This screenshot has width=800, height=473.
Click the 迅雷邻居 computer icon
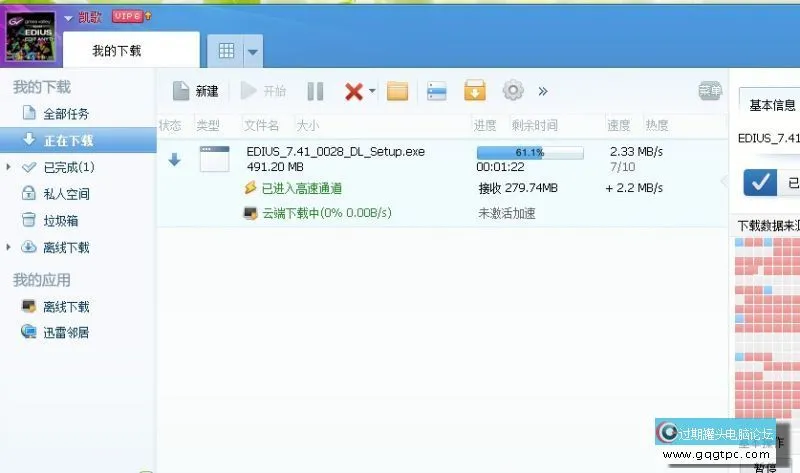[x=29, y=332]
